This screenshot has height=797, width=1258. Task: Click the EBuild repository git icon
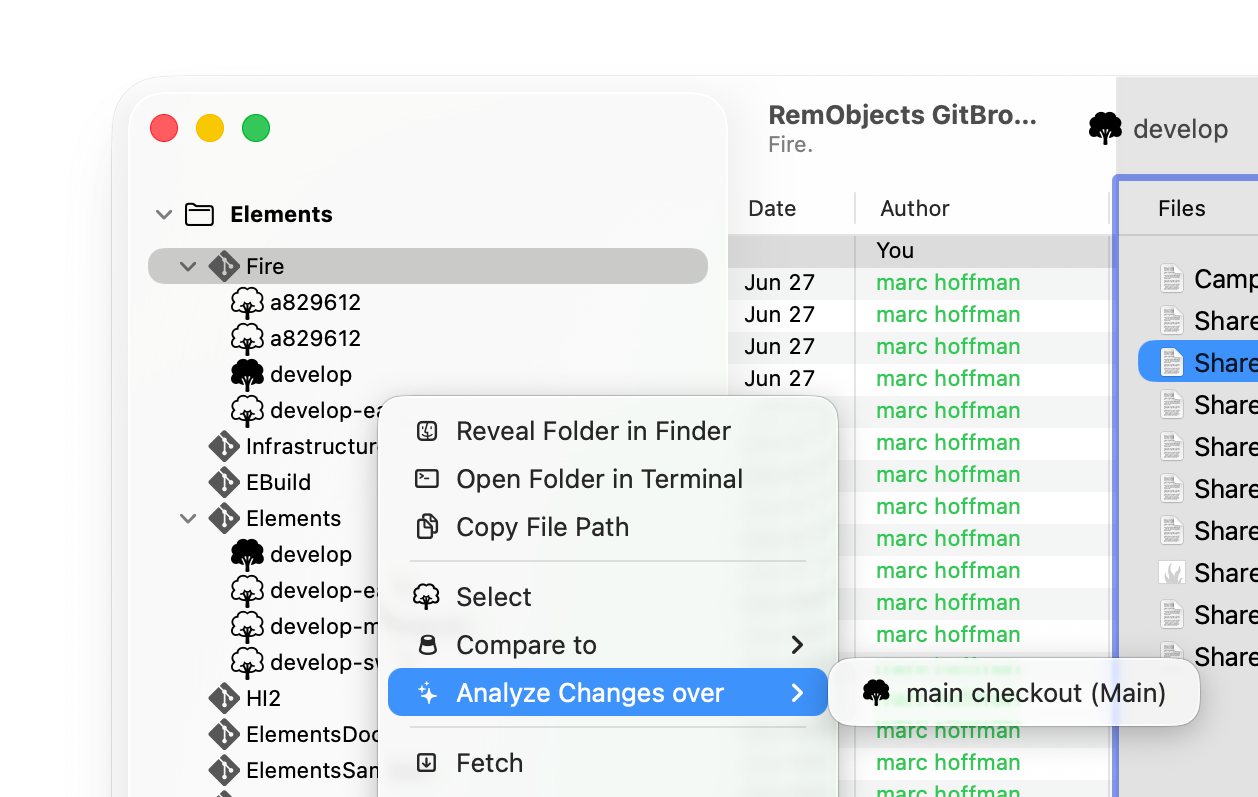tap(224, 482)
